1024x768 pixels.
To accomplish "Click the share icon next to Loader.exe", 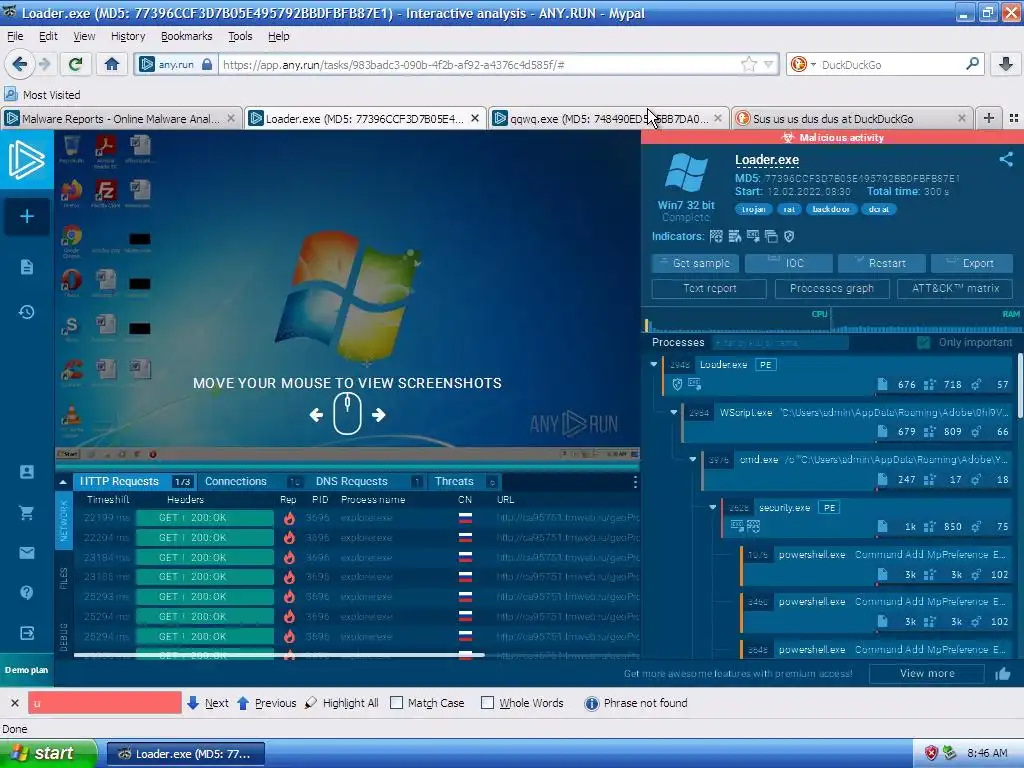I will click(1006, 159).
